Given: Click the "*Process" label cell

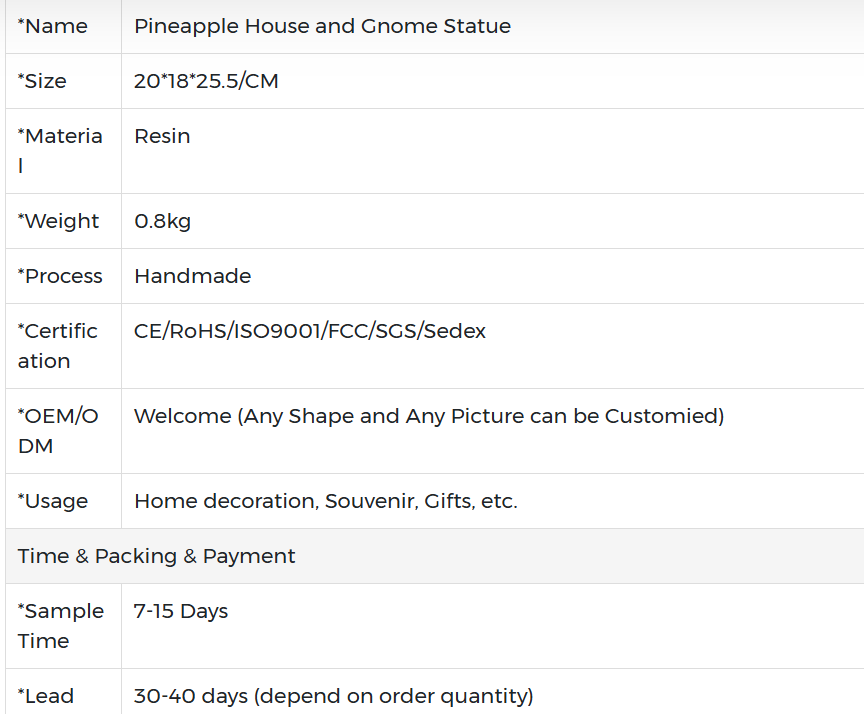Looking at the screenshot, I should (x=60, y=277).
